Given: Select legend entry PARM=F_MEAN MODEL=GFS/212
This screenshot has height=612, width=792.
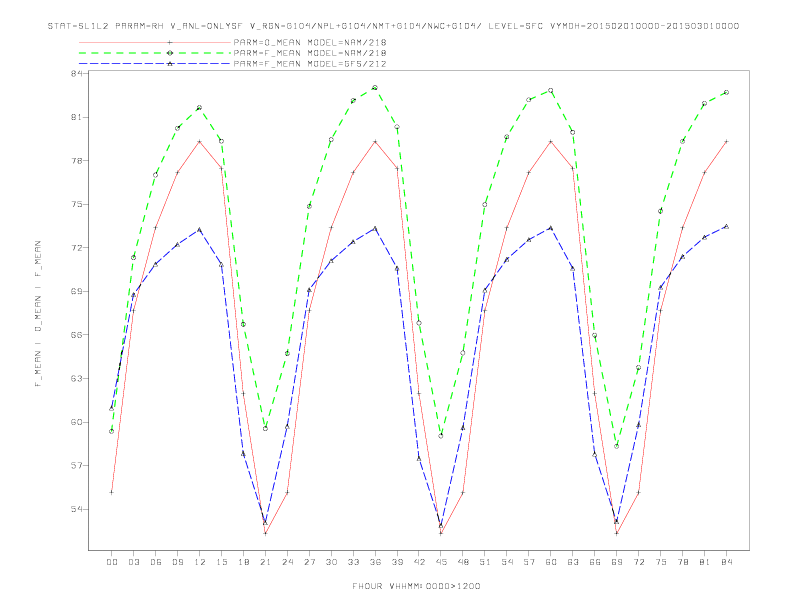Looking at the screenshot, I should [310, 64].
